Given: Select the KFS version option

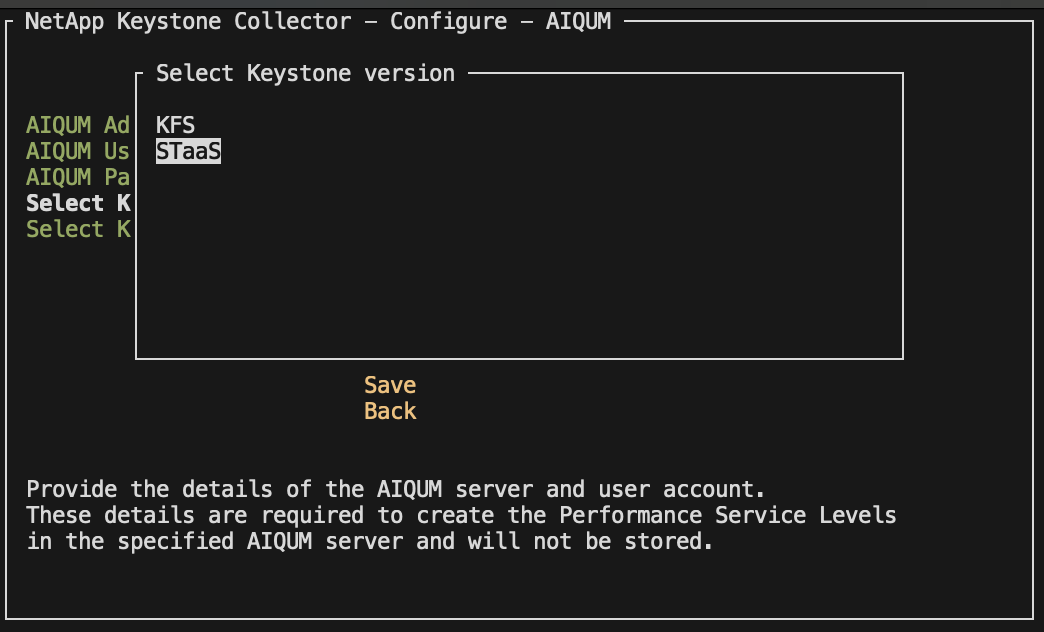Looking at the screenshot, I should coord(175,125).
